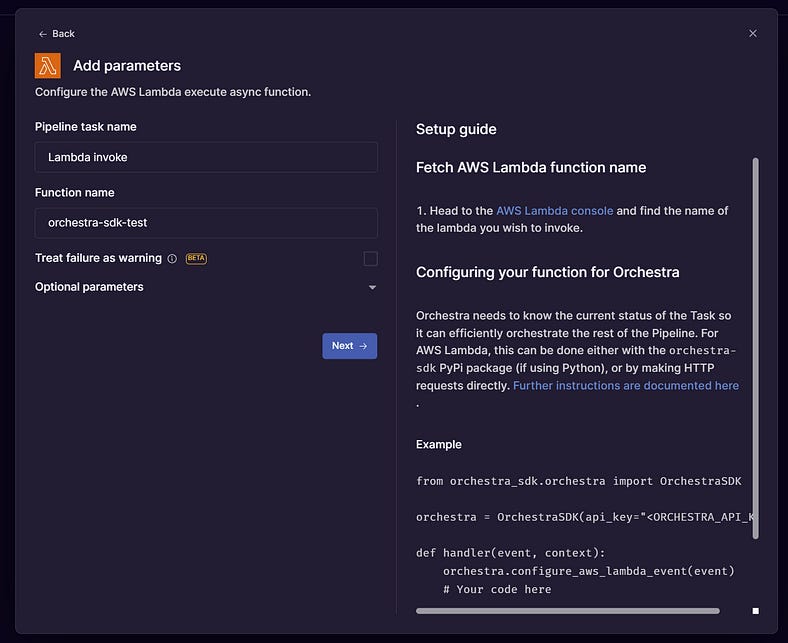The width and height of the screenshot is (788, 643).
Task: Click the white resize handle in the guide corner
Action: 755,611
